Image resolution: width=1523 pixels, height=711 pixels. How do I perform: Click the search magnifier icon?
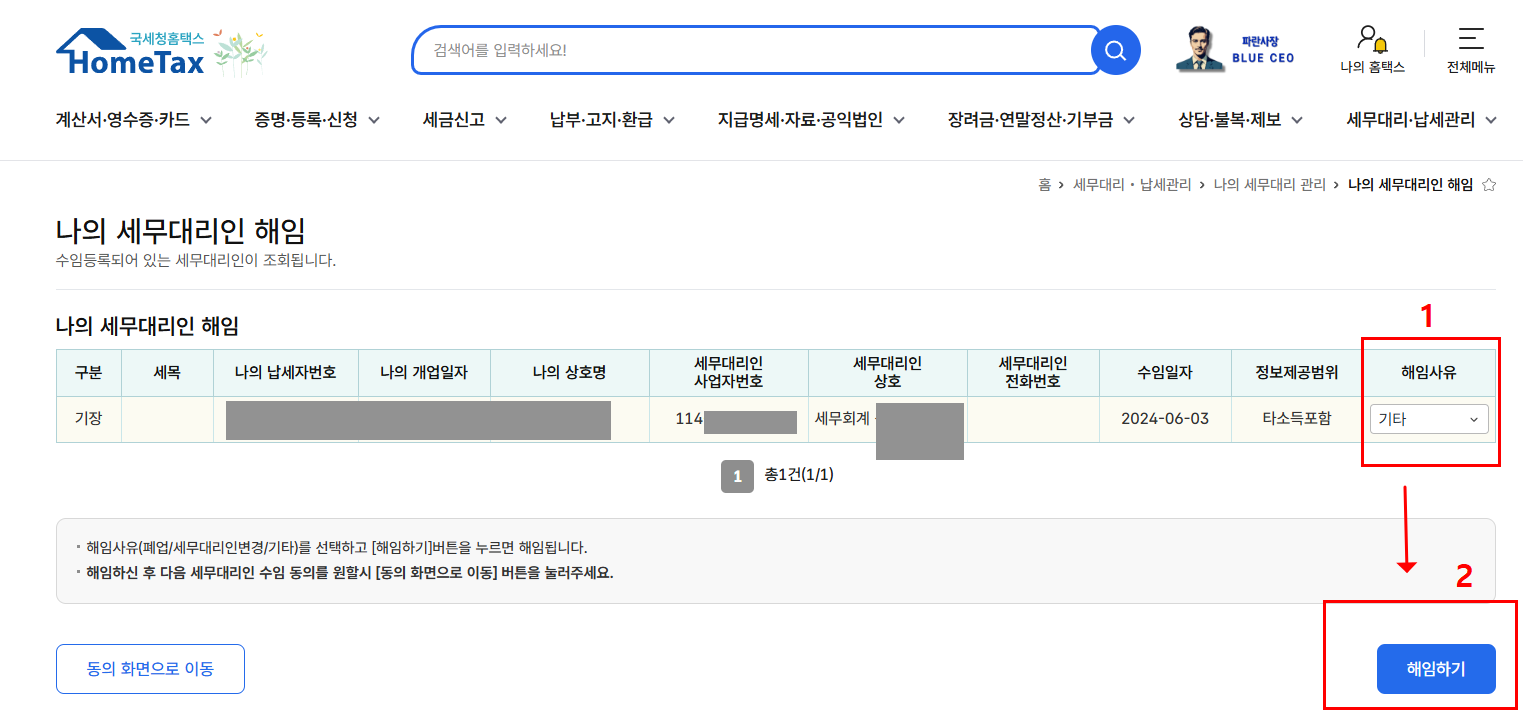(x=1114, y=50)
